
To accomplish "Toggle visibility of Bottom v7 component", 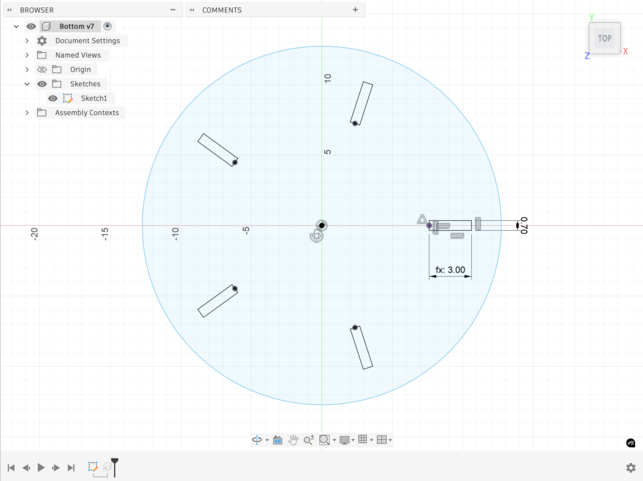I will click(x=31, y=26).
